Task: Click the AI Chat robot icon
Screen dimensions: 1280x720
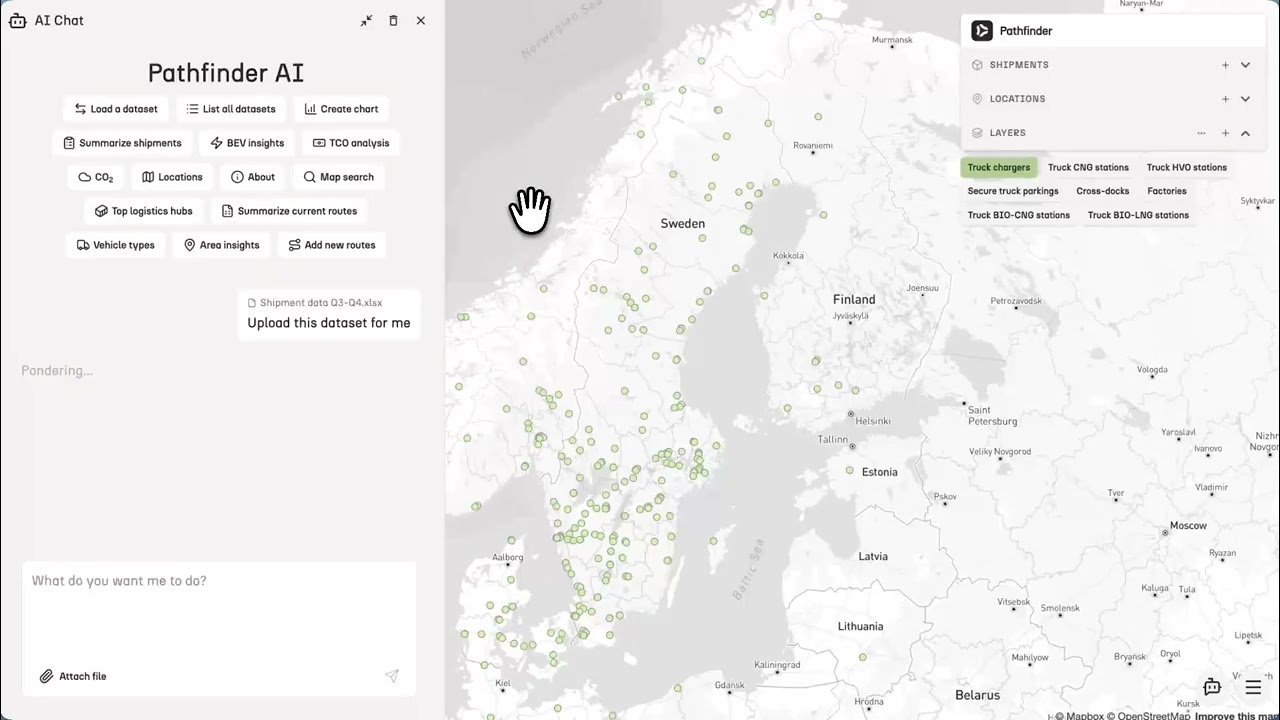Action: click(17, 20)
